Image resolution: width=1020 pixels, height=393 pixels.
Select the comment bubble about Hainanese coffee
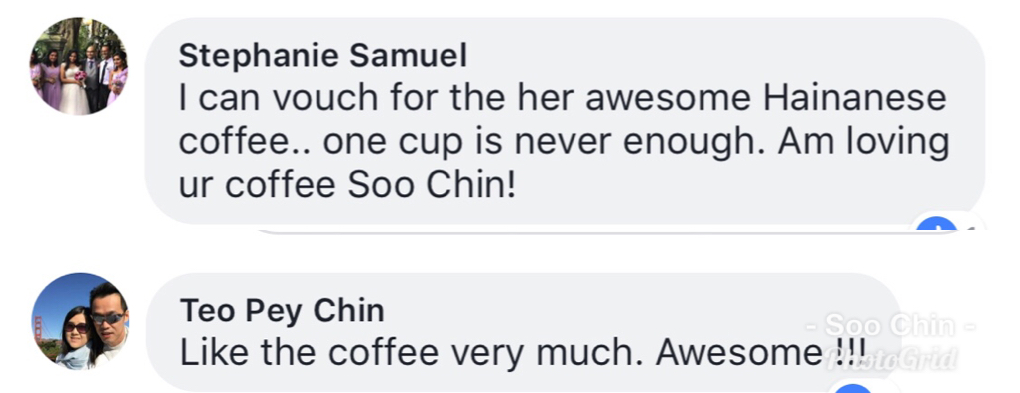(x=564, y=121)
